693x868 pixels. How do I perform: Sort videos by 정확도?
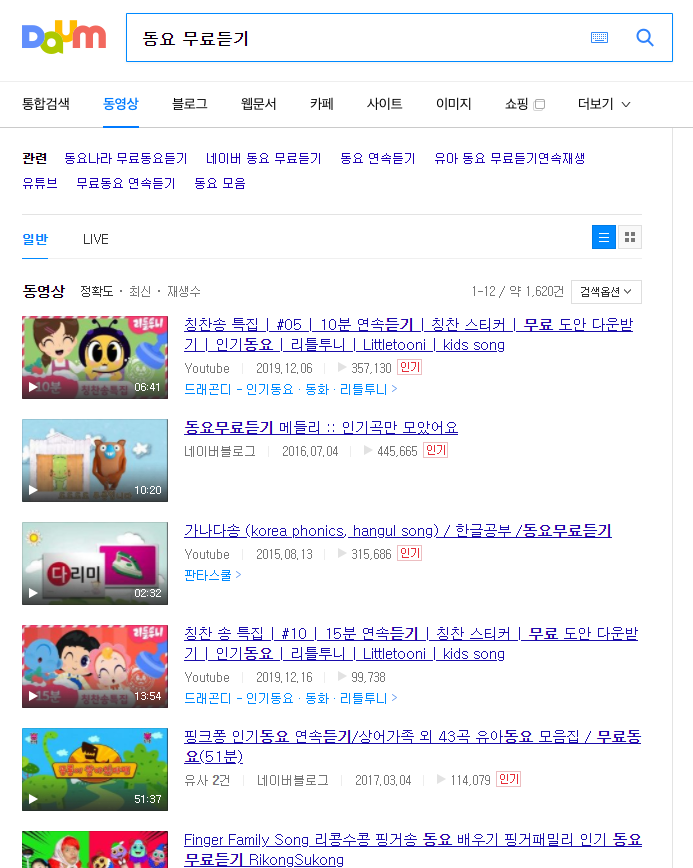click(x=97, y=291)
